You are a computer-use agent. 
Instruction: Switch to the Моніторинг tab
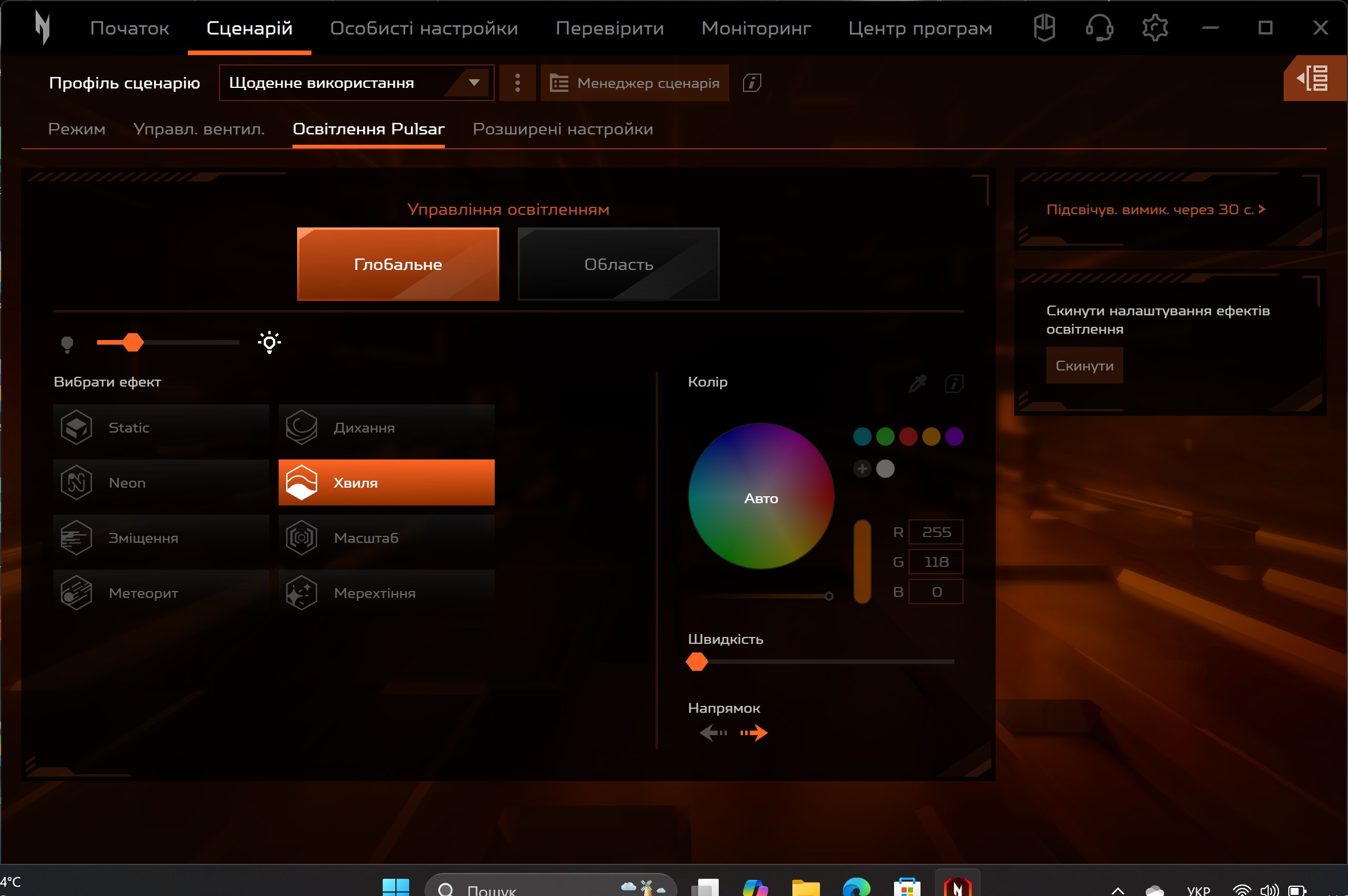(x=756, y=28)
